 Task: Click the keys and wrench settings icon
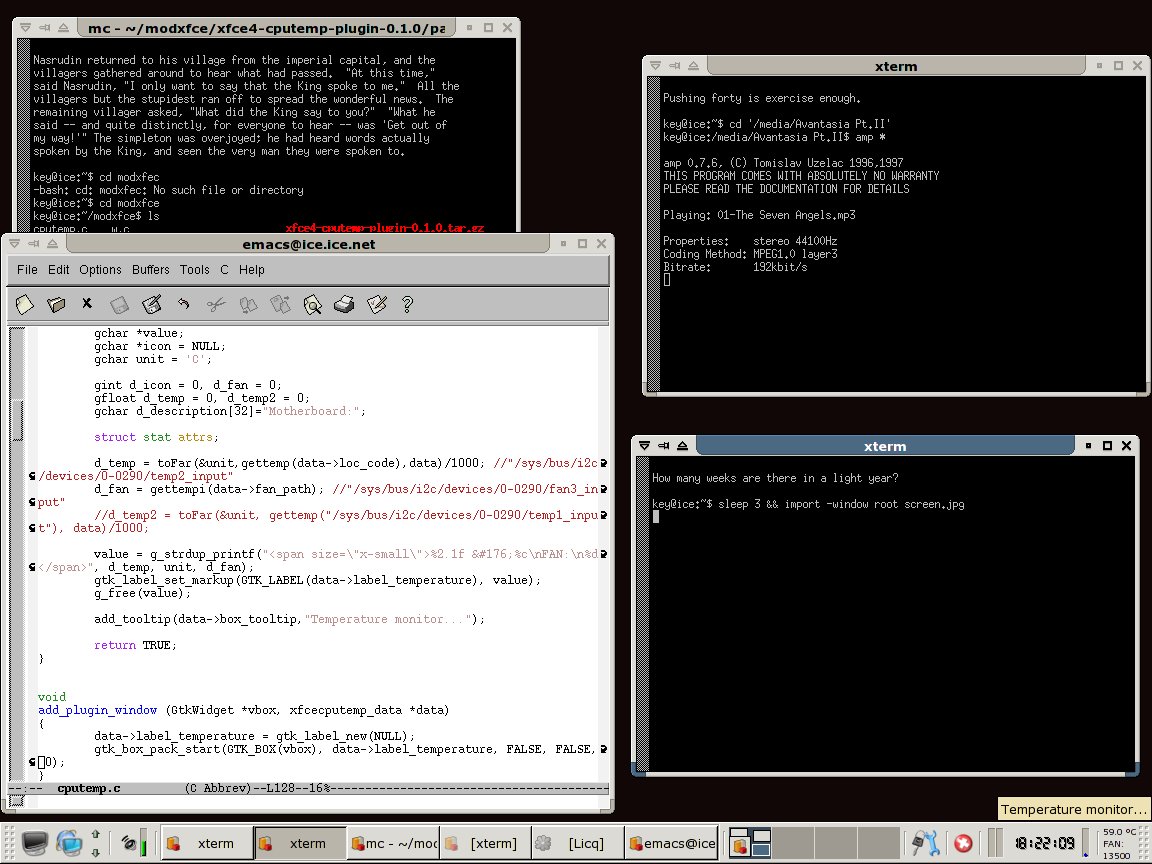925,843
